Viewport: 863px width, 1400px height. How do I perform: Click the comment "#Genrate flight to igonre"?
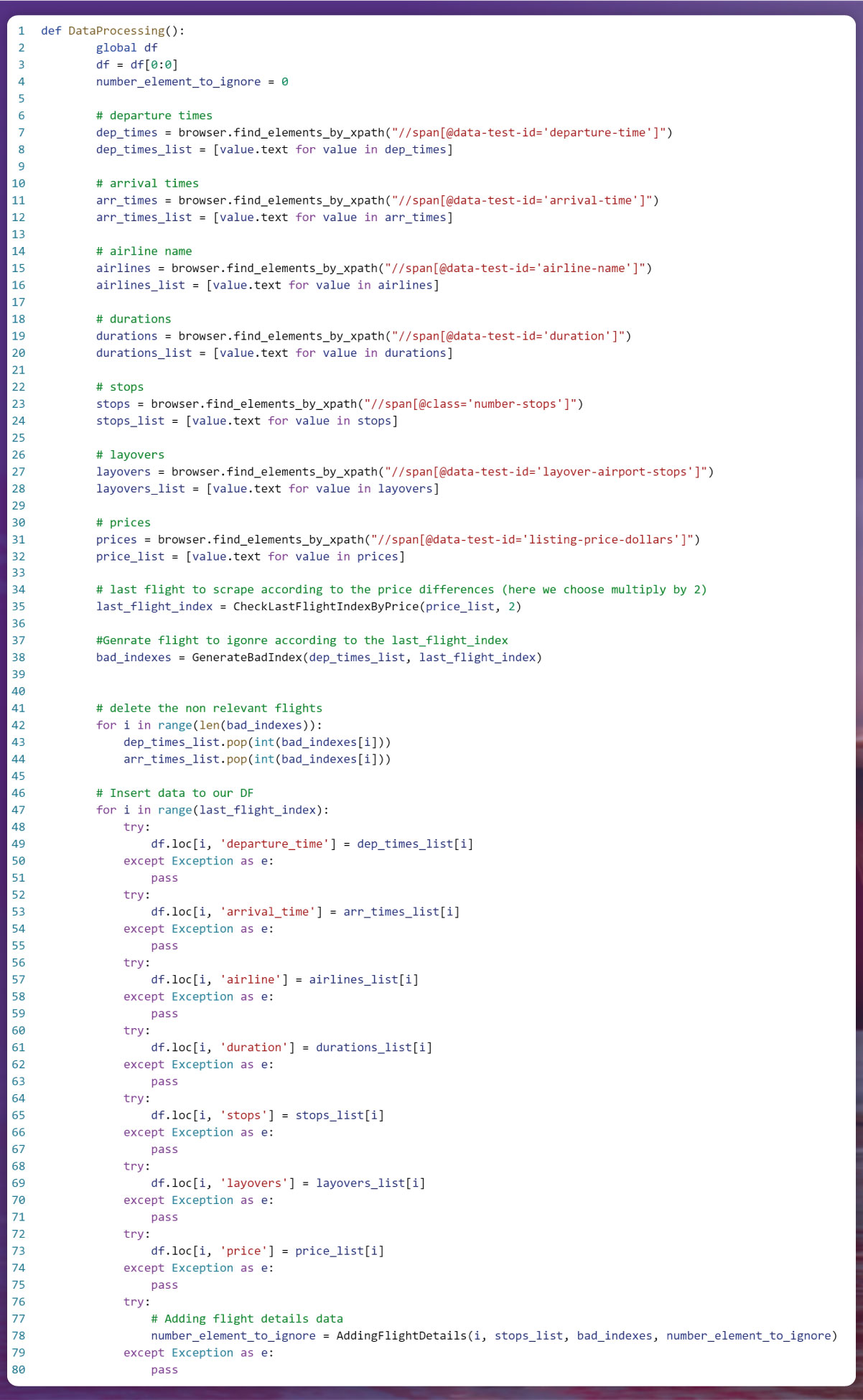(302, 641)
